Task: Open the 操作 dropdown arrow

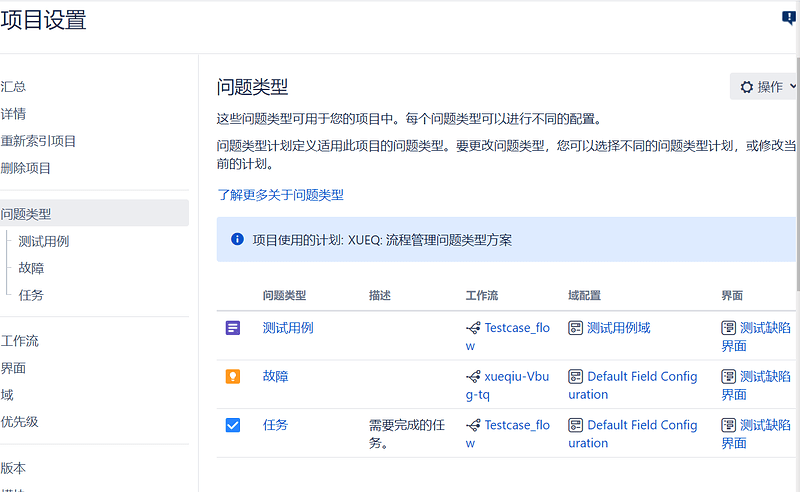Action: (793, 86)
